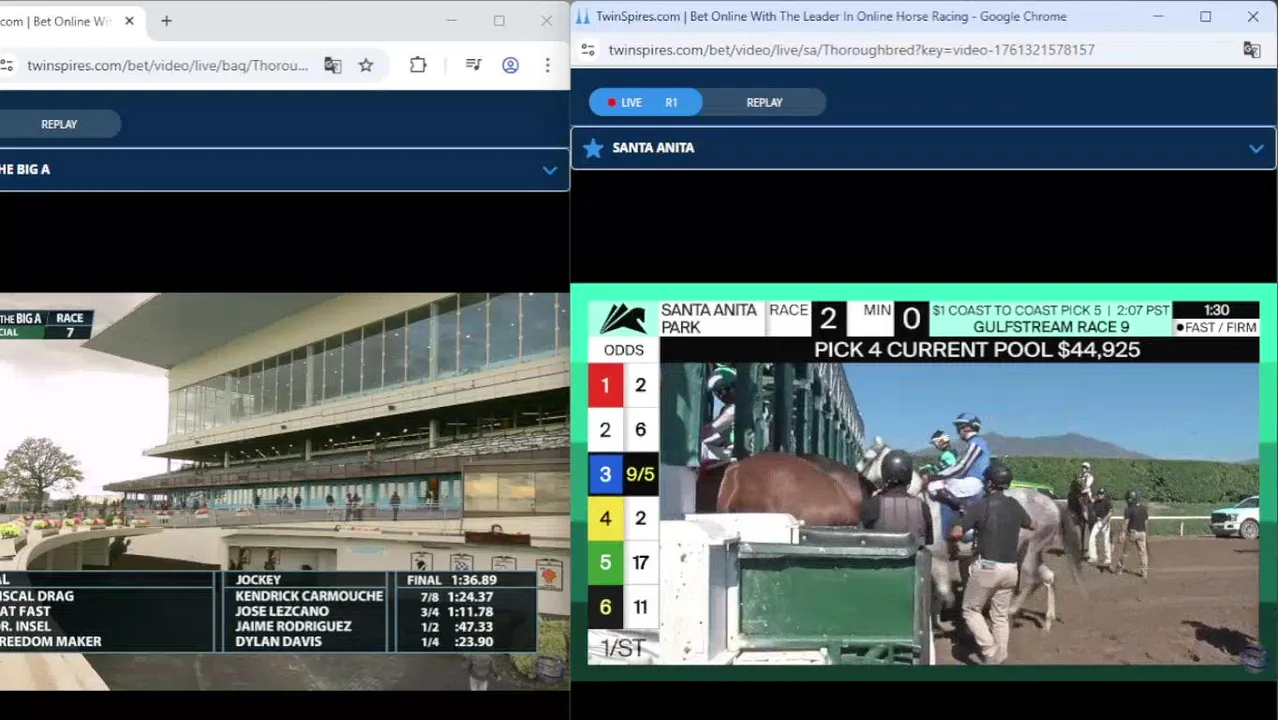Screen dimensions: 1278x720
Task: Open the Chrome three-dot menu
Action: [547, 65]
